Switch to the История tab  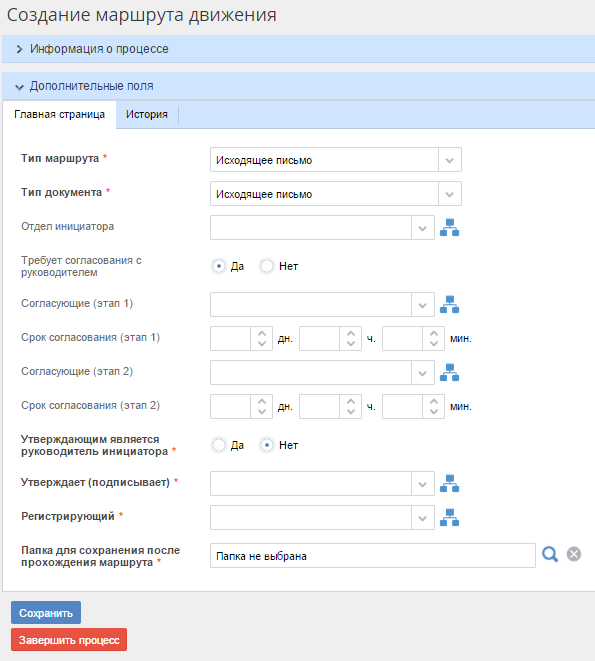[147, 115]
